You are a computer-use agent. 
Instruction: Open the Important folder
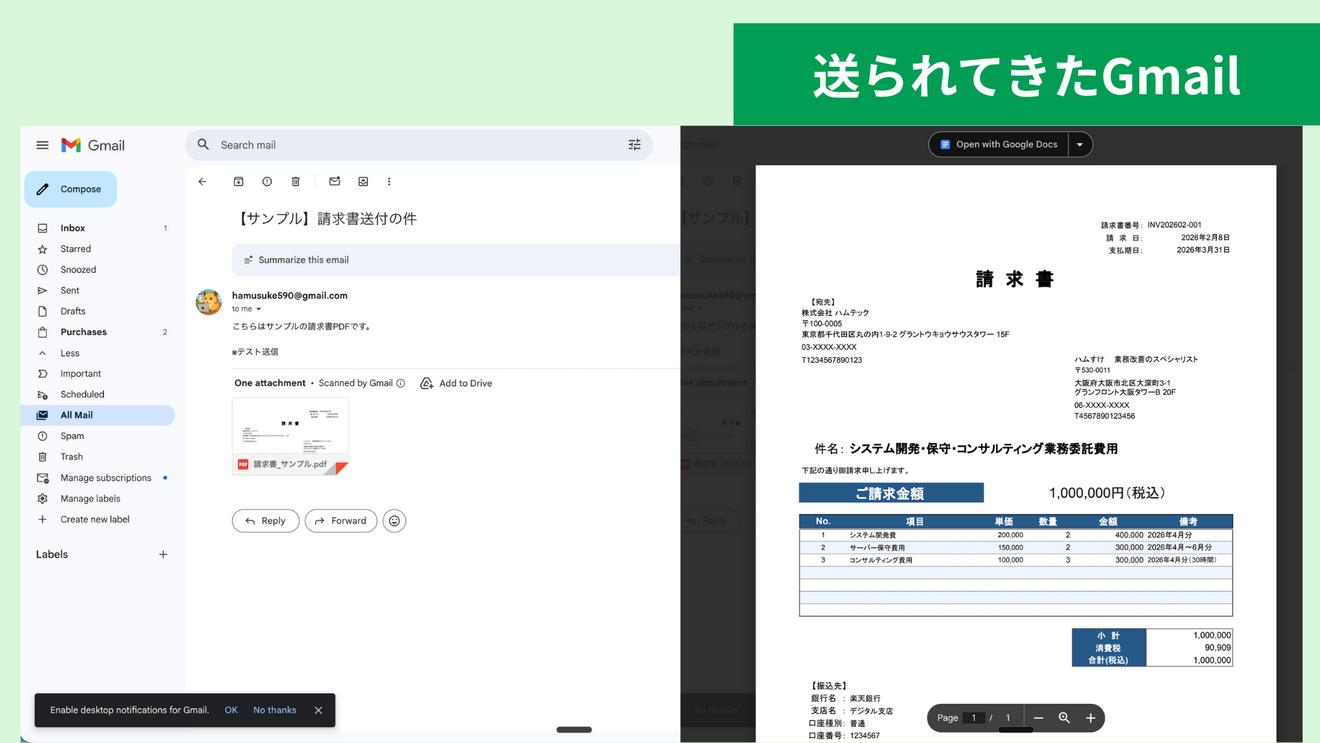(100, 374)
